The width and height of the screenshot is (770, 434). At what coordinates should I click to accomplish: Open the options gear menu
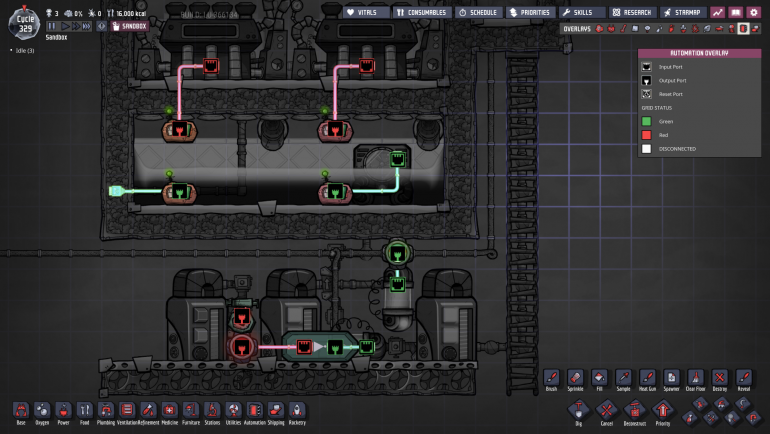pos(754,12)
